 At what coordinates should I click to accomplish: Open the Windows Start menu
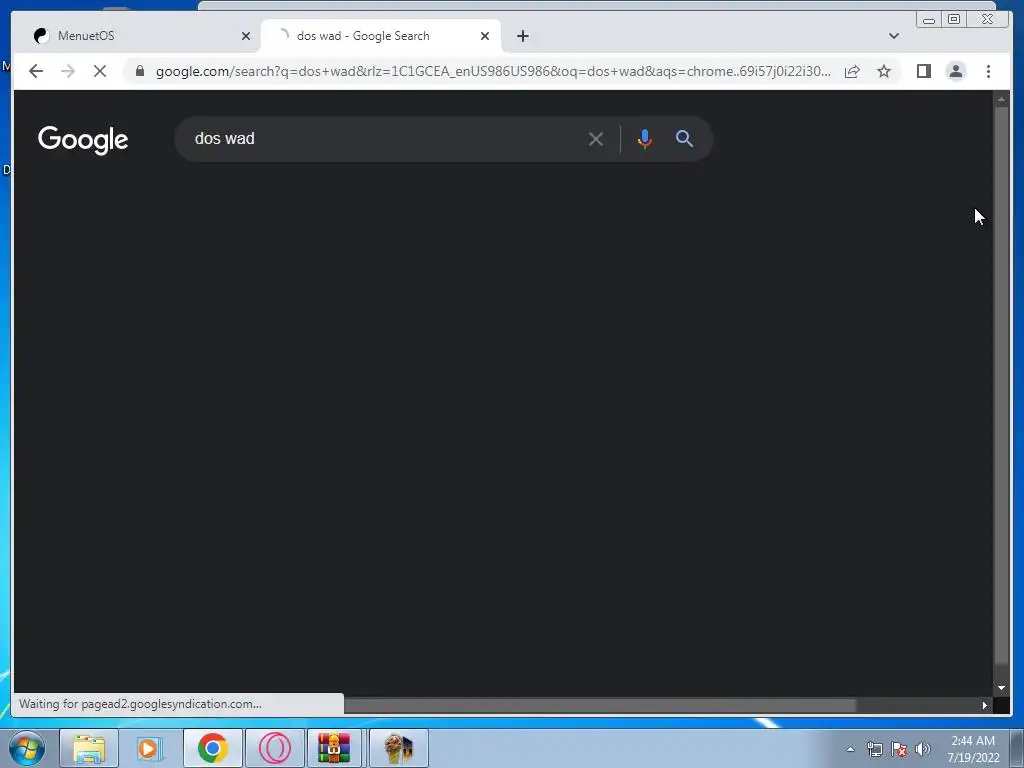[x=27, y=748]
